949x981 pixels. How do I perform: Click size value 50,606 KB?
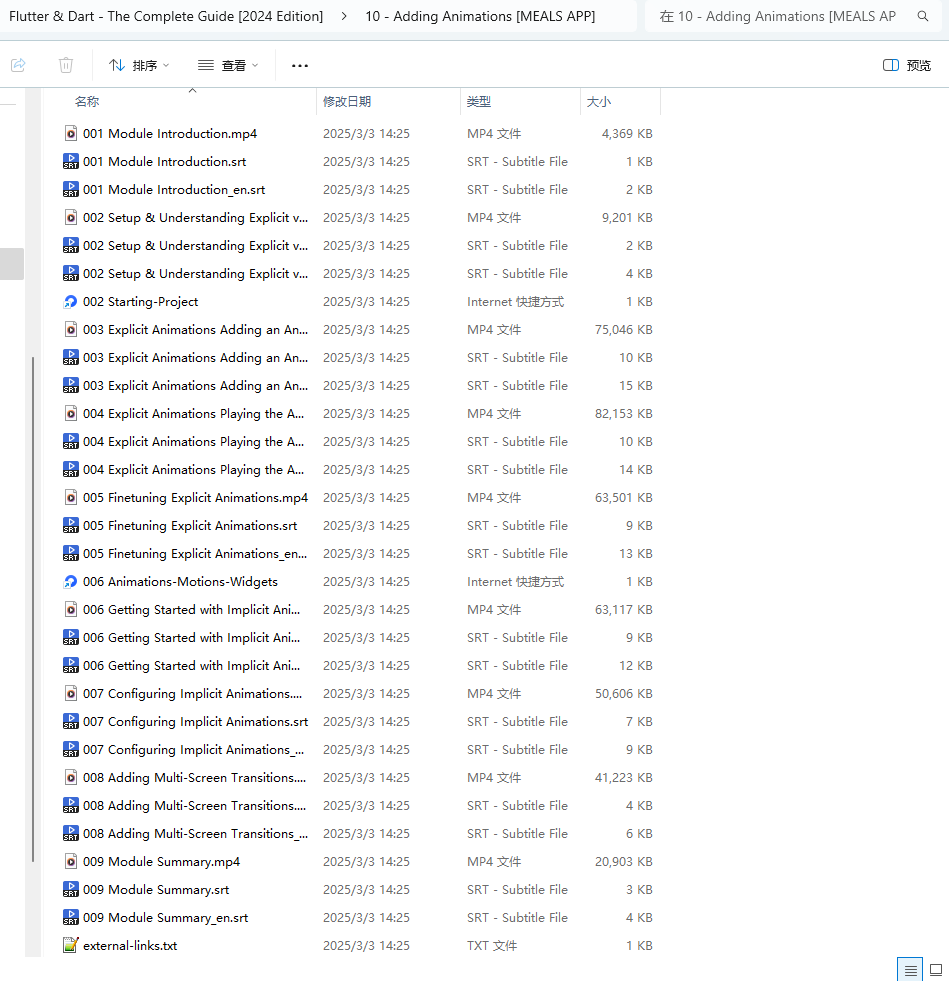(x=623, y=693)
